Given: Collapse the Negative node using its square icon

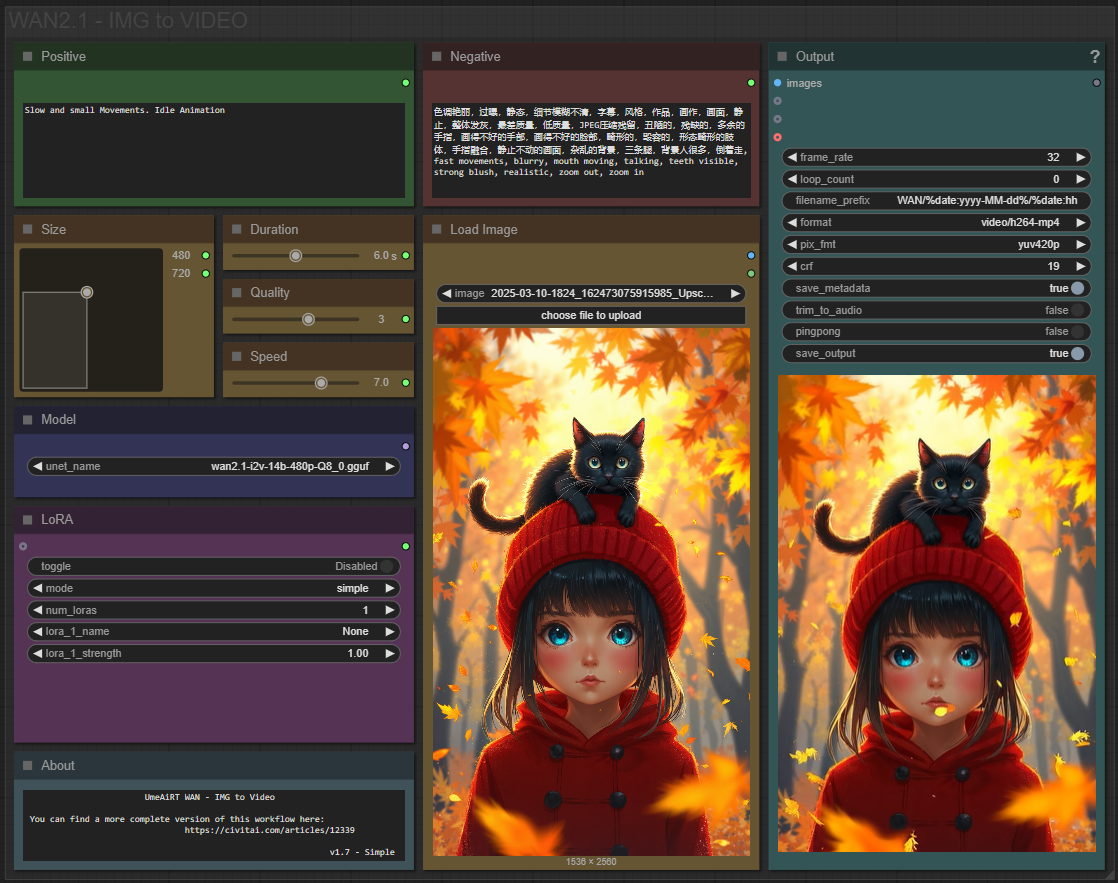Looking at the screenshot, I should [437, 57].
